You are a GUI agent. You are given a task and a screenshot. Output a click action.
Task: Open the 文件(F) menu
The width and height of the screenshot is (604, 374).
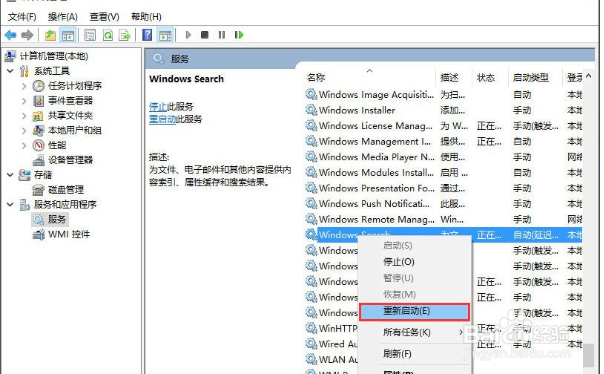(x=22, y=17)
